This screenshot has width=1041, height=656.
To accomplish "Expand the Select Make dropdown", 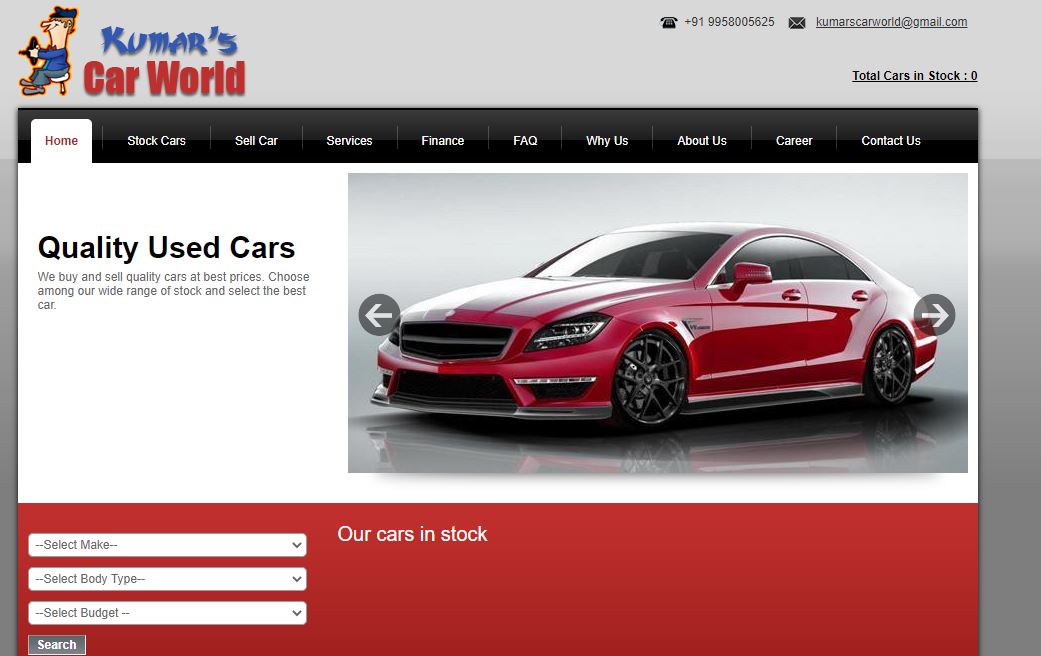I will pos(167,545).
